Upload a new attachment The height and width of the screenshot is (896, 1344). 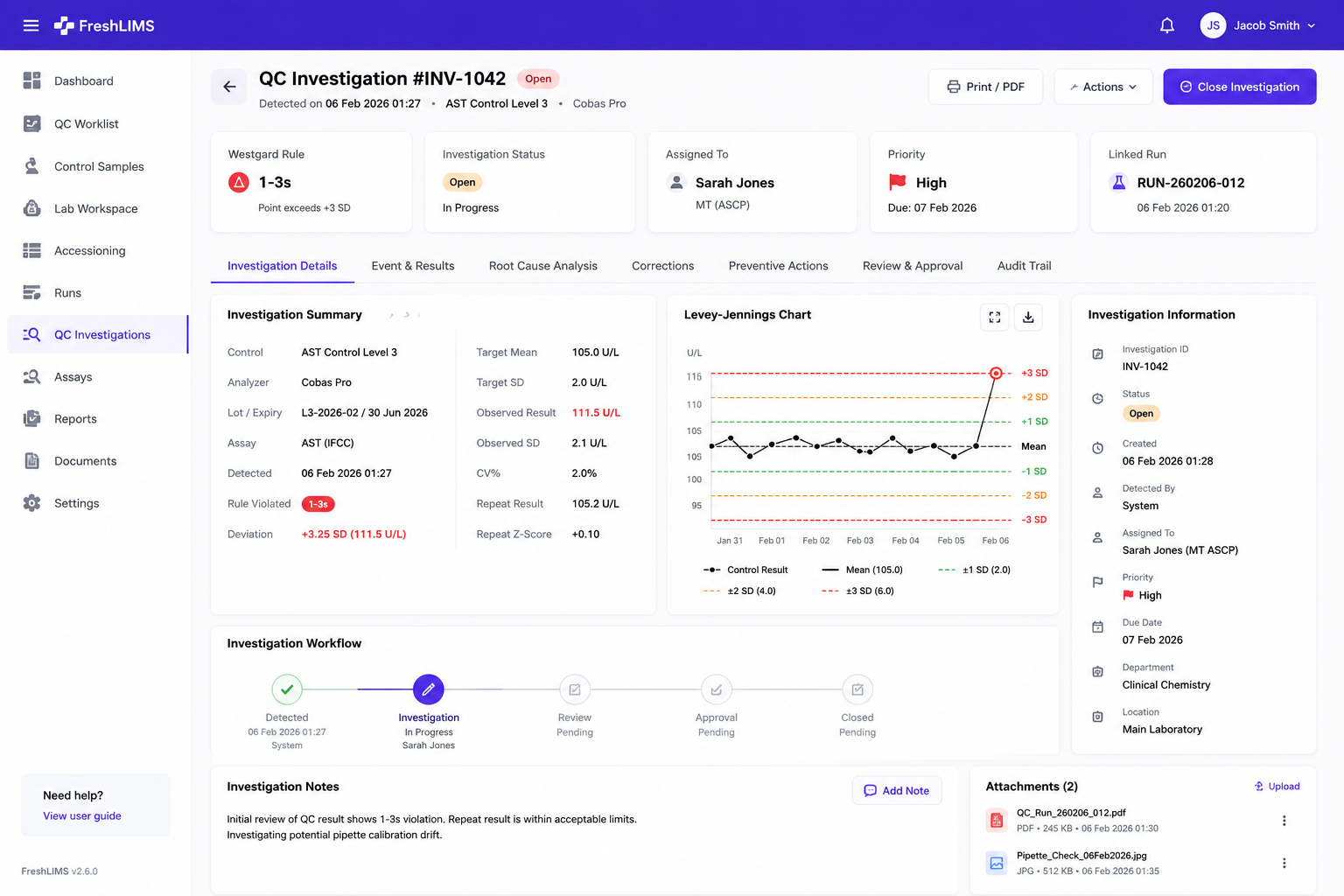click(x=1277, y=787)
